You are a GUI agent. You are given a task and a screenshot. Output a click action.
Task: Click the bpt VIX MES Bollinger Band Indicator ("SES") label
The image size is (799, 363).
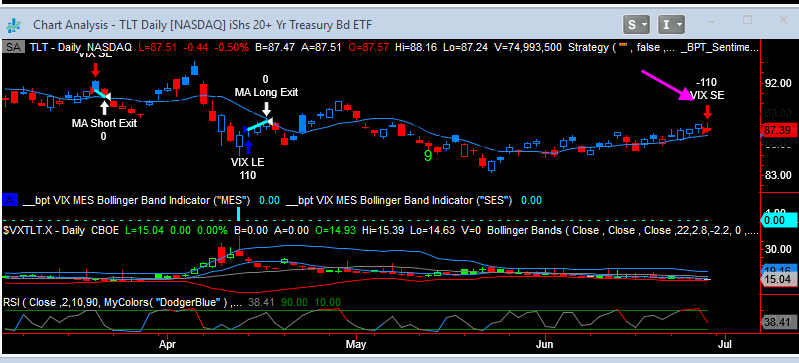(399, 200)
